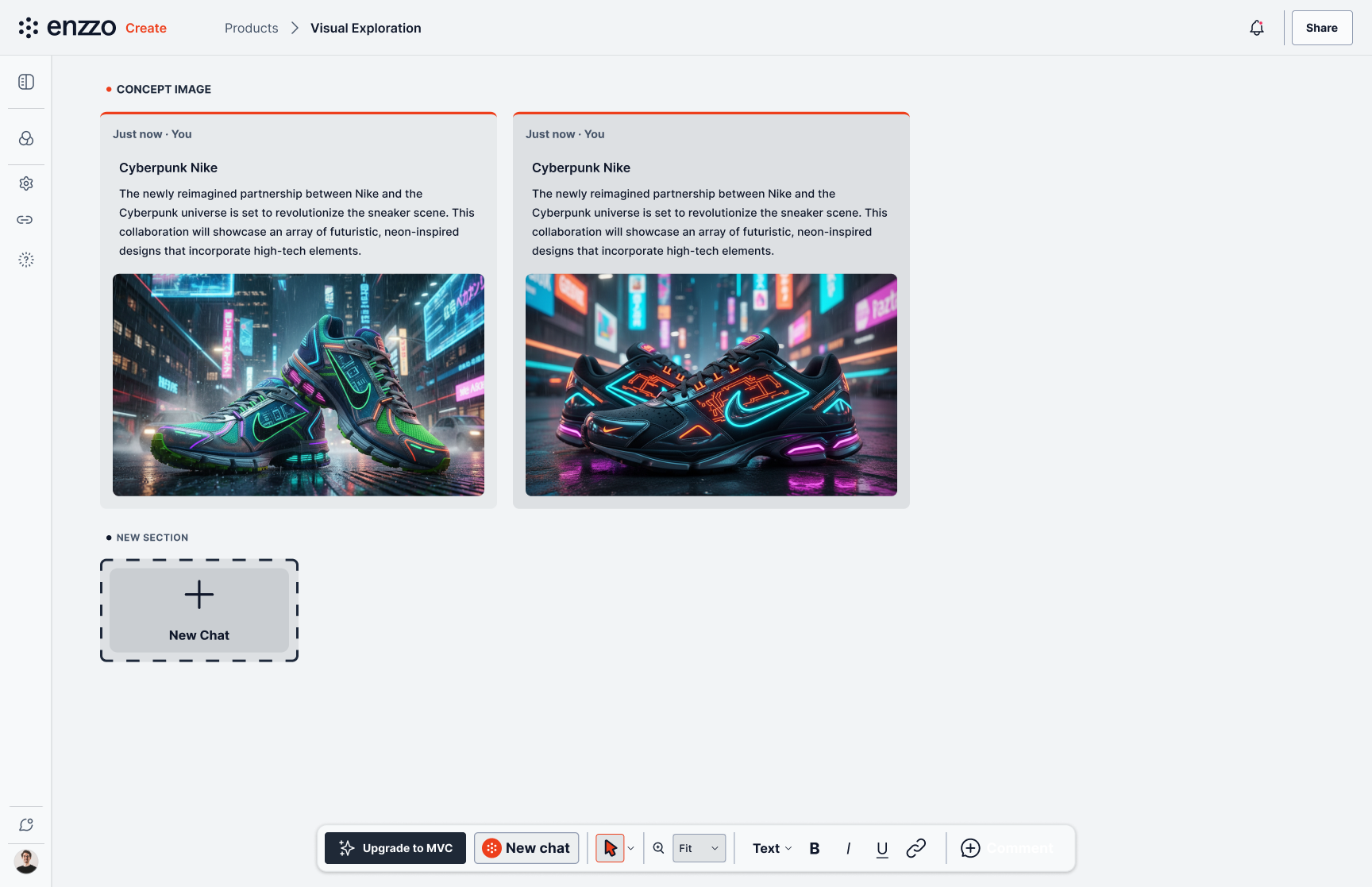Open the orange-cyan neon sneaker image
This screenshot has height=887, width=1372.
click(711, 385)
